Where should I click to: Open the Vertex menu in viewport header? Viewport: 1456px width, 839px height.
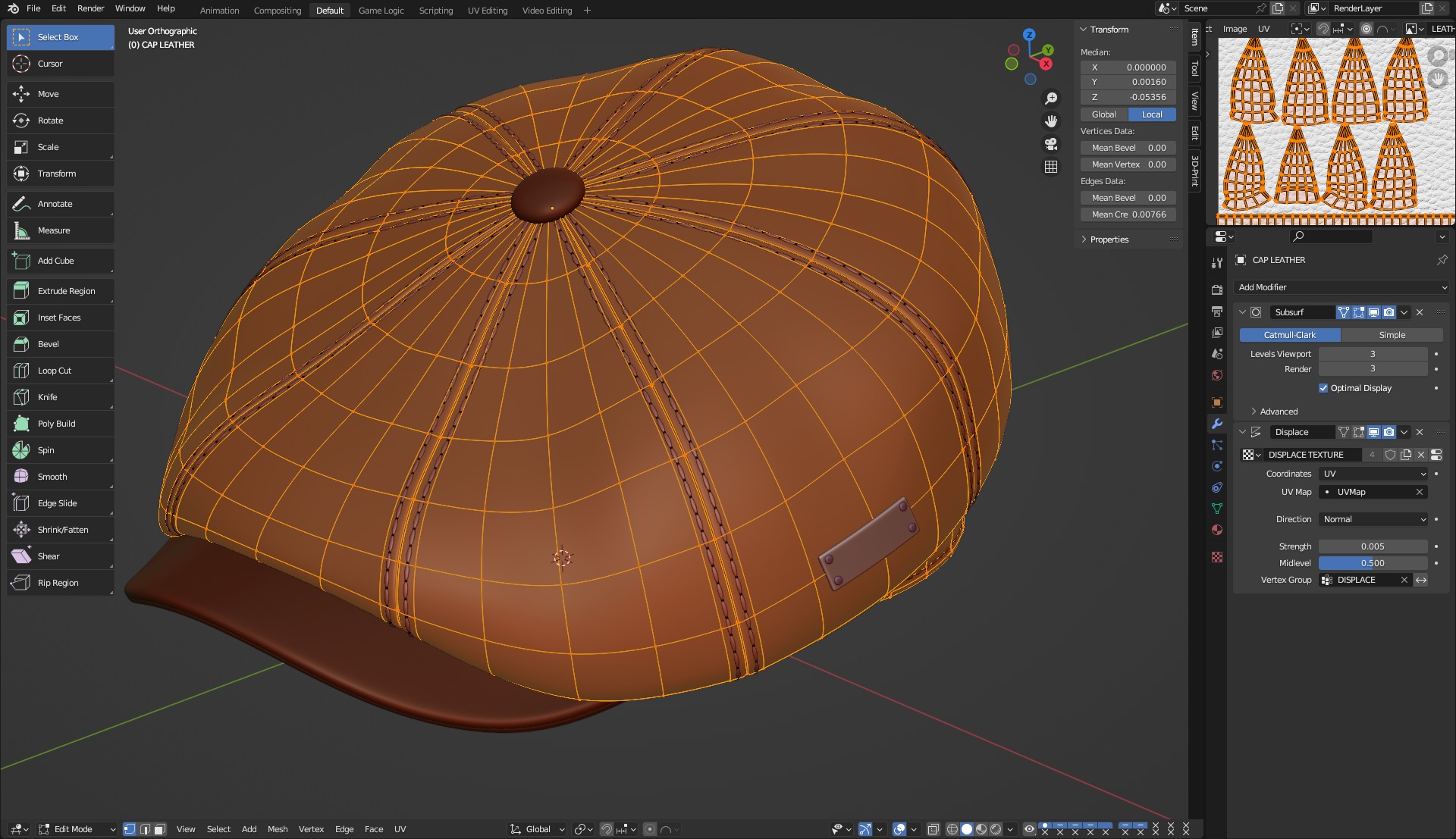311,829
